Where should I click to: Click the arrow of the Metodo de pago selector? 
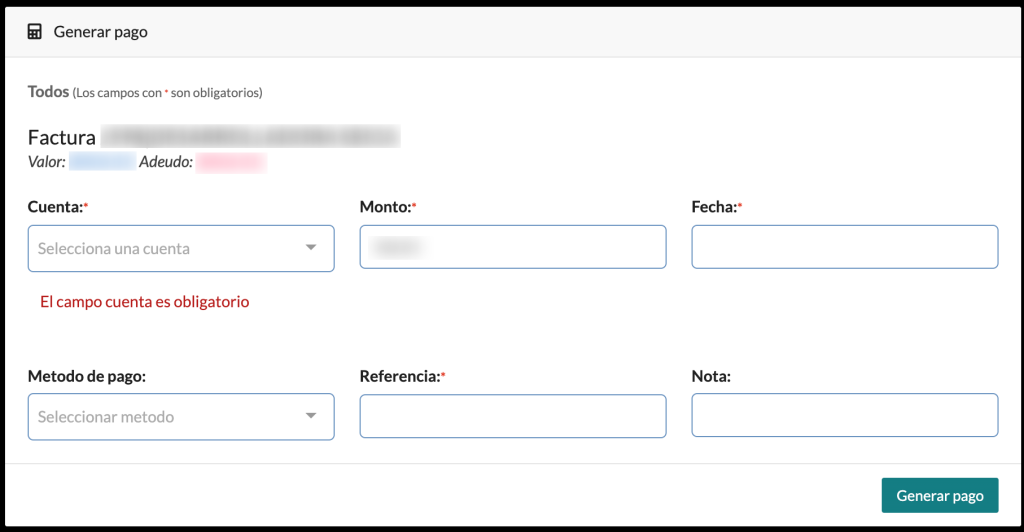tap(311, 416)
